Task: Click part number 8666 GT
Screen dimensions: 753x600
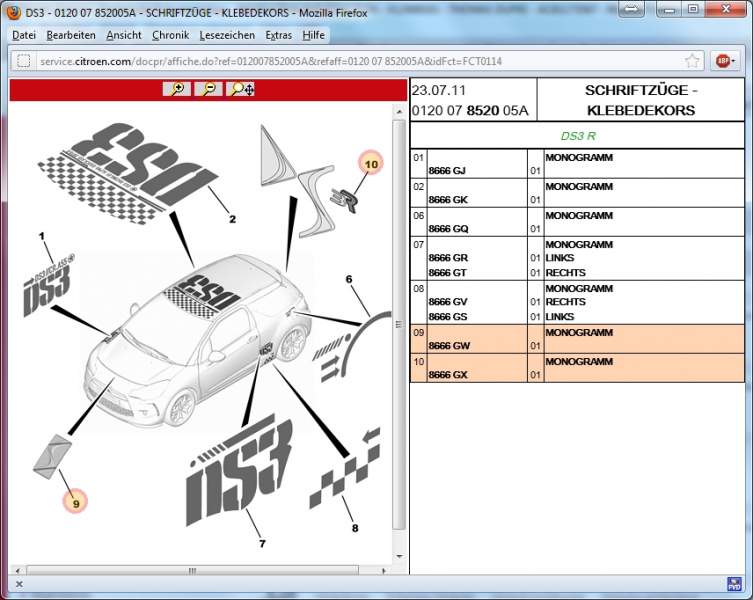Action: [448, 272]
